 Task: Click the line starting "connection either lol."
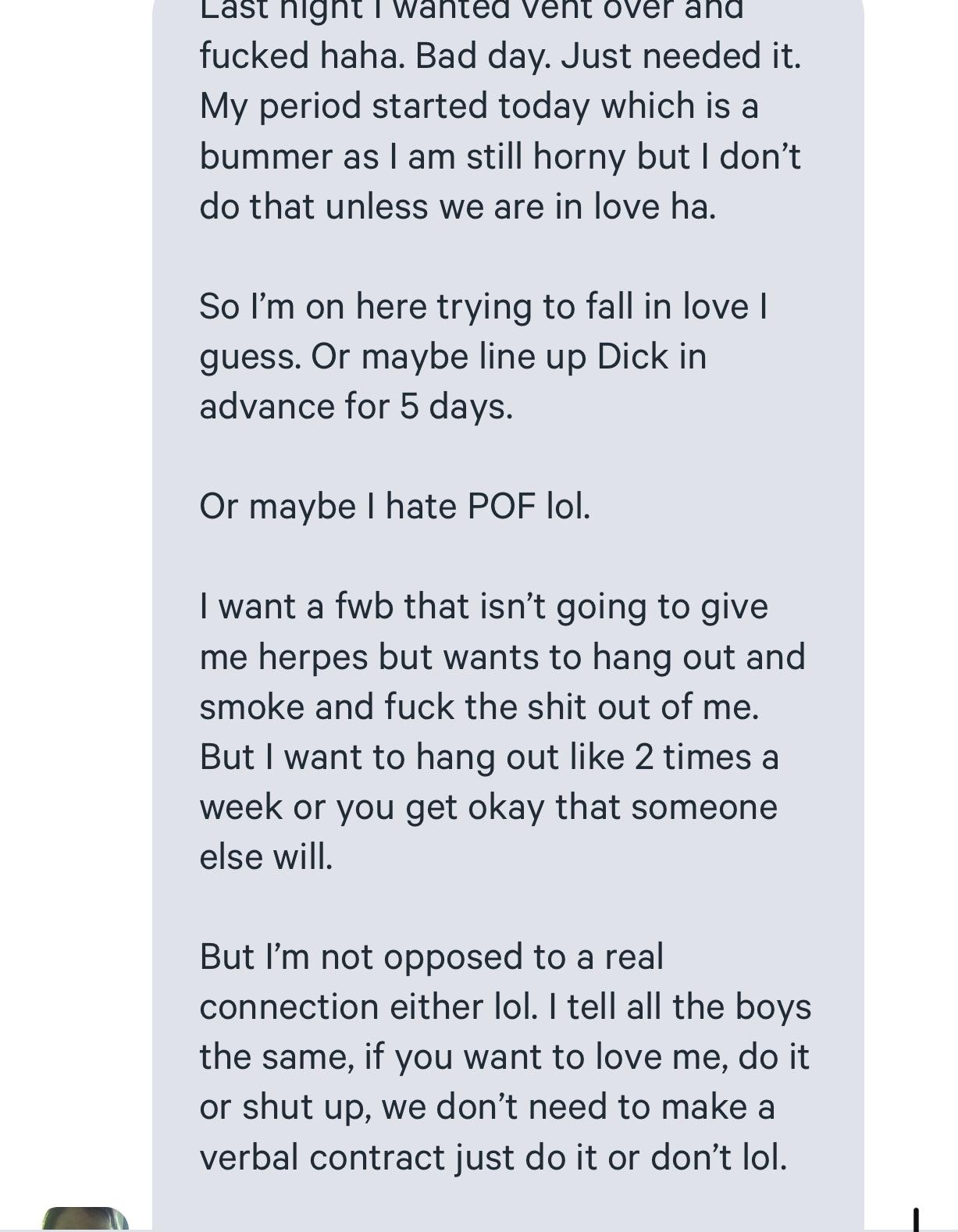pos(505,1006)
